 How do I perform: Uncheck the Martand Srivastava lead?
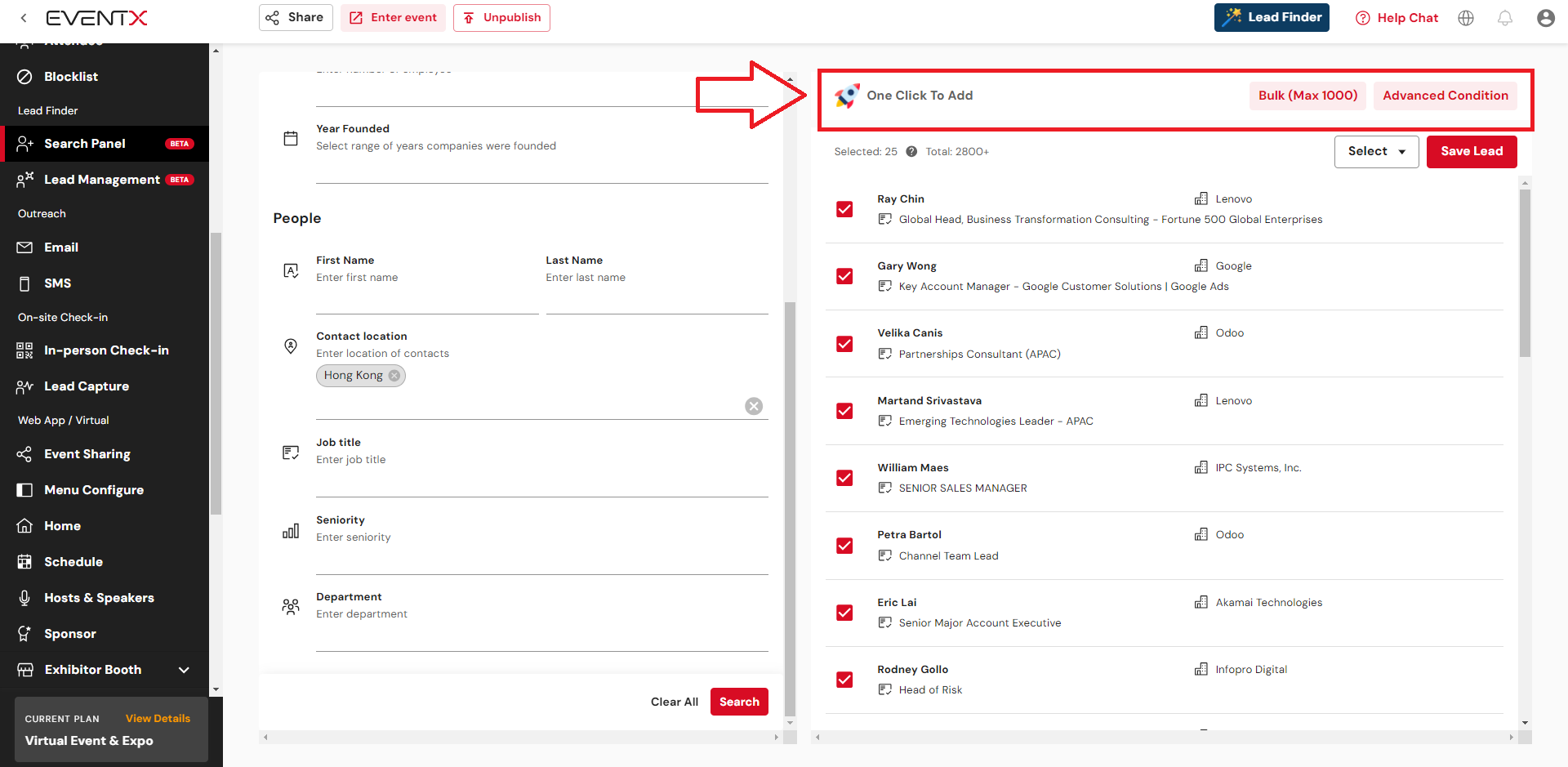point(844,411)
